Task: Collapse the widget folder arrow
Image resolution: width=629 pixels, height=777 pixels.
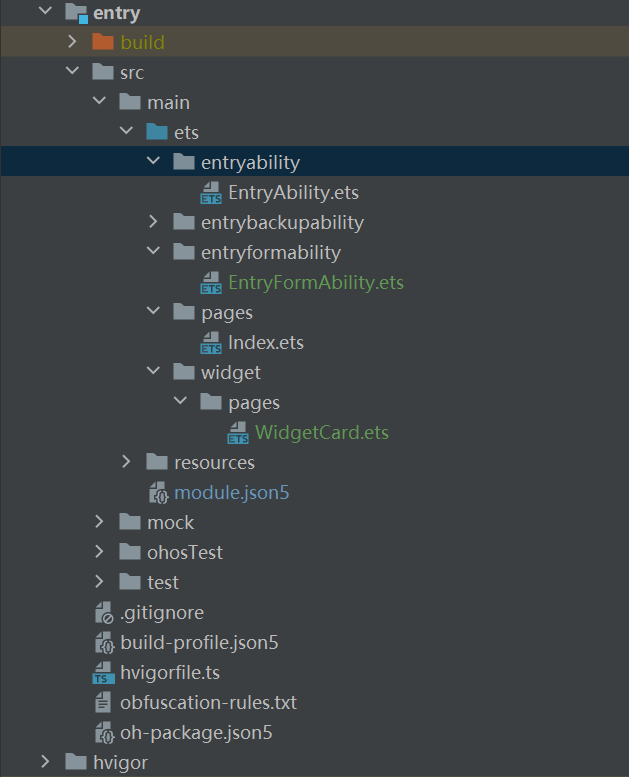Action: 153,372
